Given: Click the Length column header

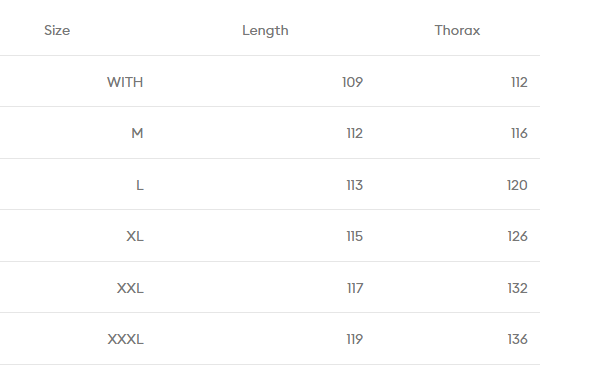Looking at the screenshot, I should pos(265,31).
